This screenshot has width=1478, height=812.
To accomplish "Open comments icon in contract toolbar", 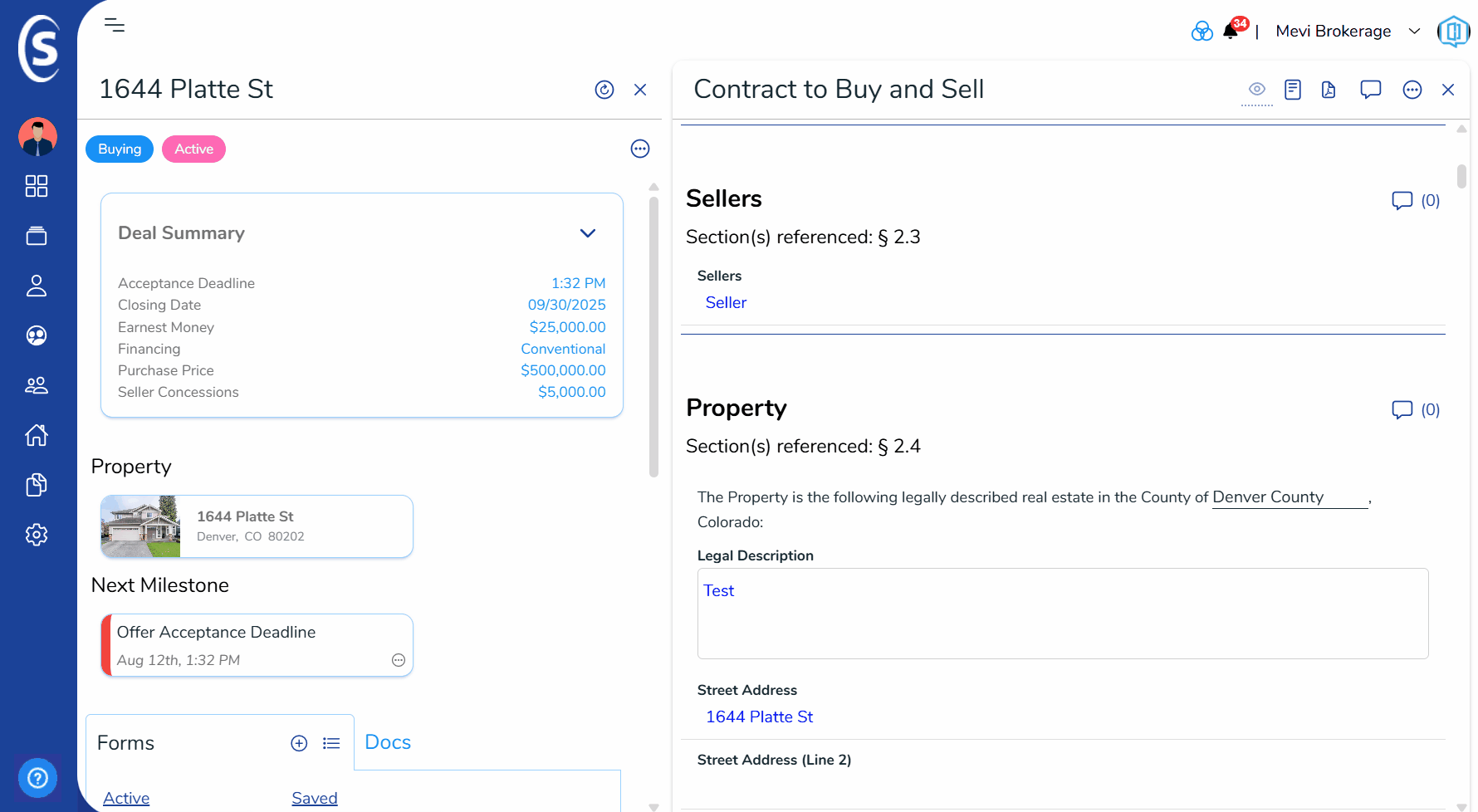I will pos(1371,90).
